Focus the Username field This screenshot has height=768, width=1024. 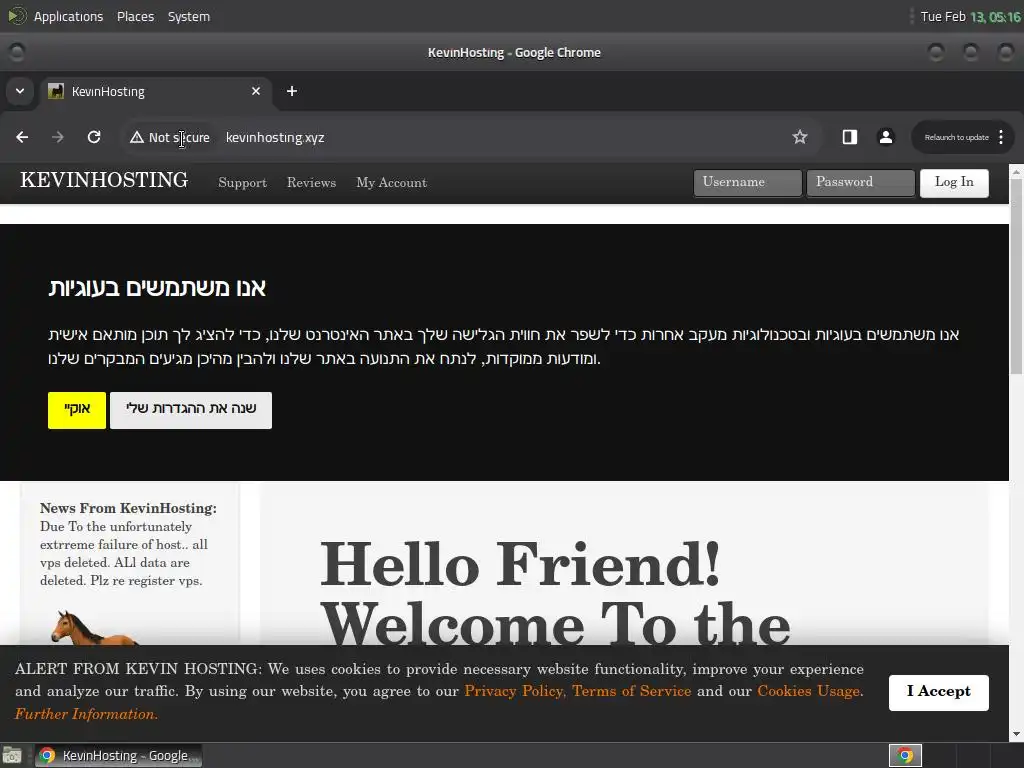pyautogui.click(x=747, y=182)
